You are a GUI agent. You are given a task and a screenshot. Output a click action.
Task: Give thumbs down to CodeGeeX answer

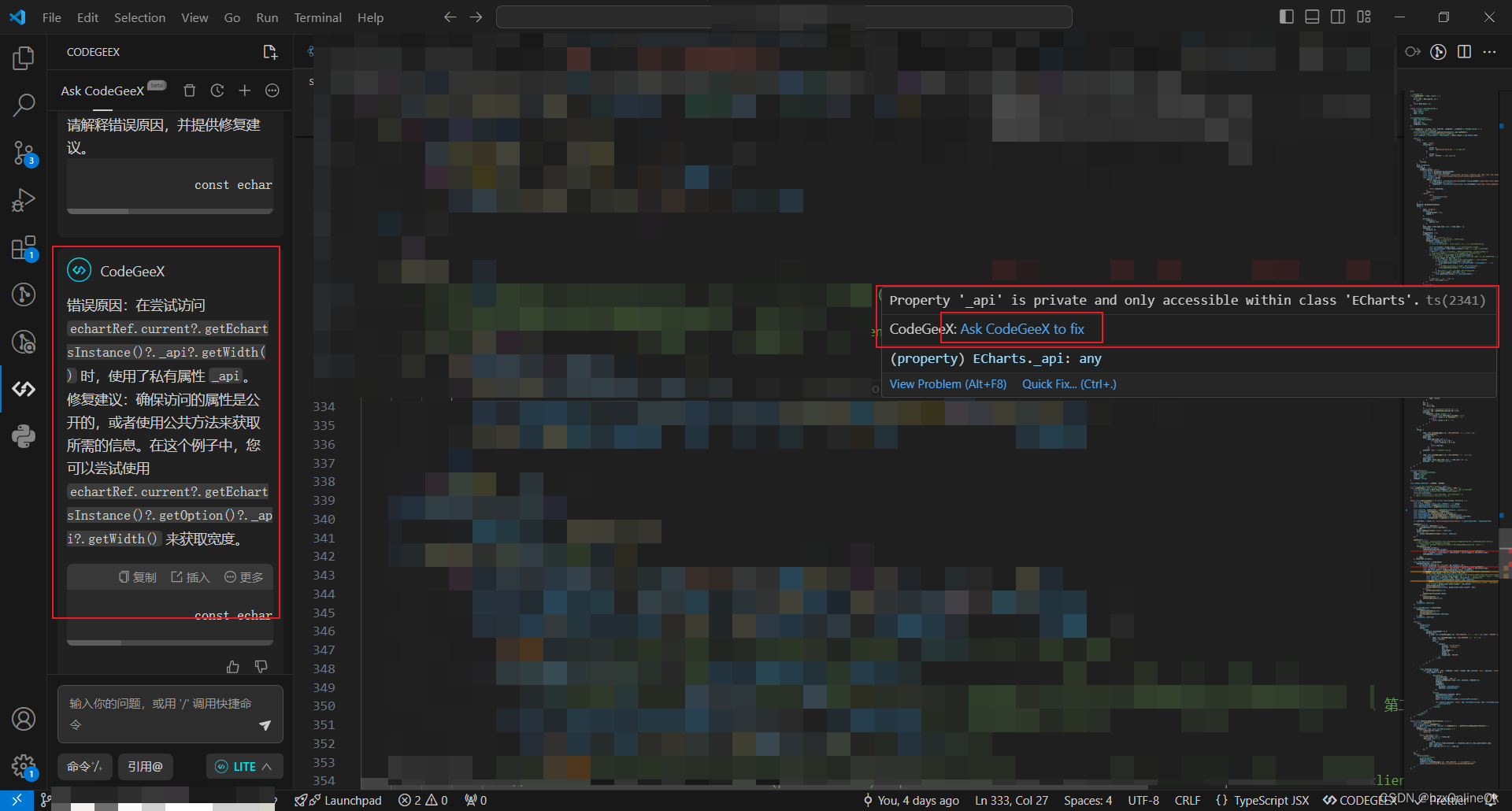coord(261,667)
